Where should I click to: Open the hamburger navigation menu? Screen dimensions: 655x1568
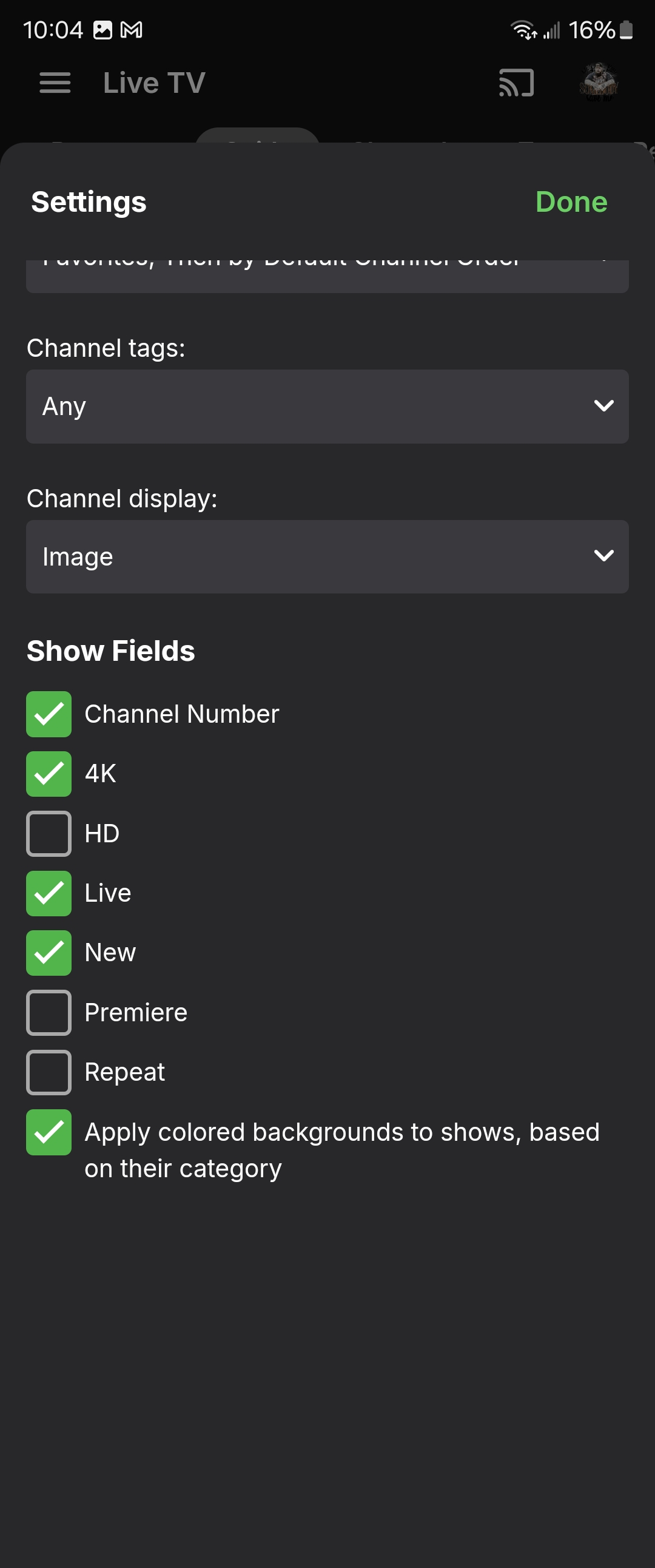[x=55, y=83]
